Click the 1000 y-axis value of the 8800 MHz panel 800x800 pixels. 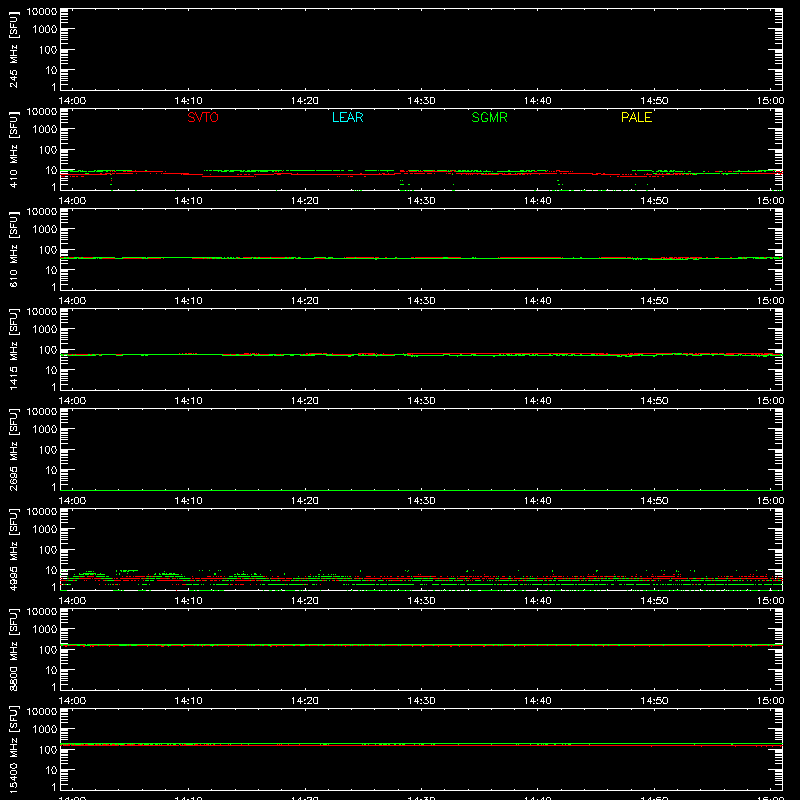coord(45,630)
